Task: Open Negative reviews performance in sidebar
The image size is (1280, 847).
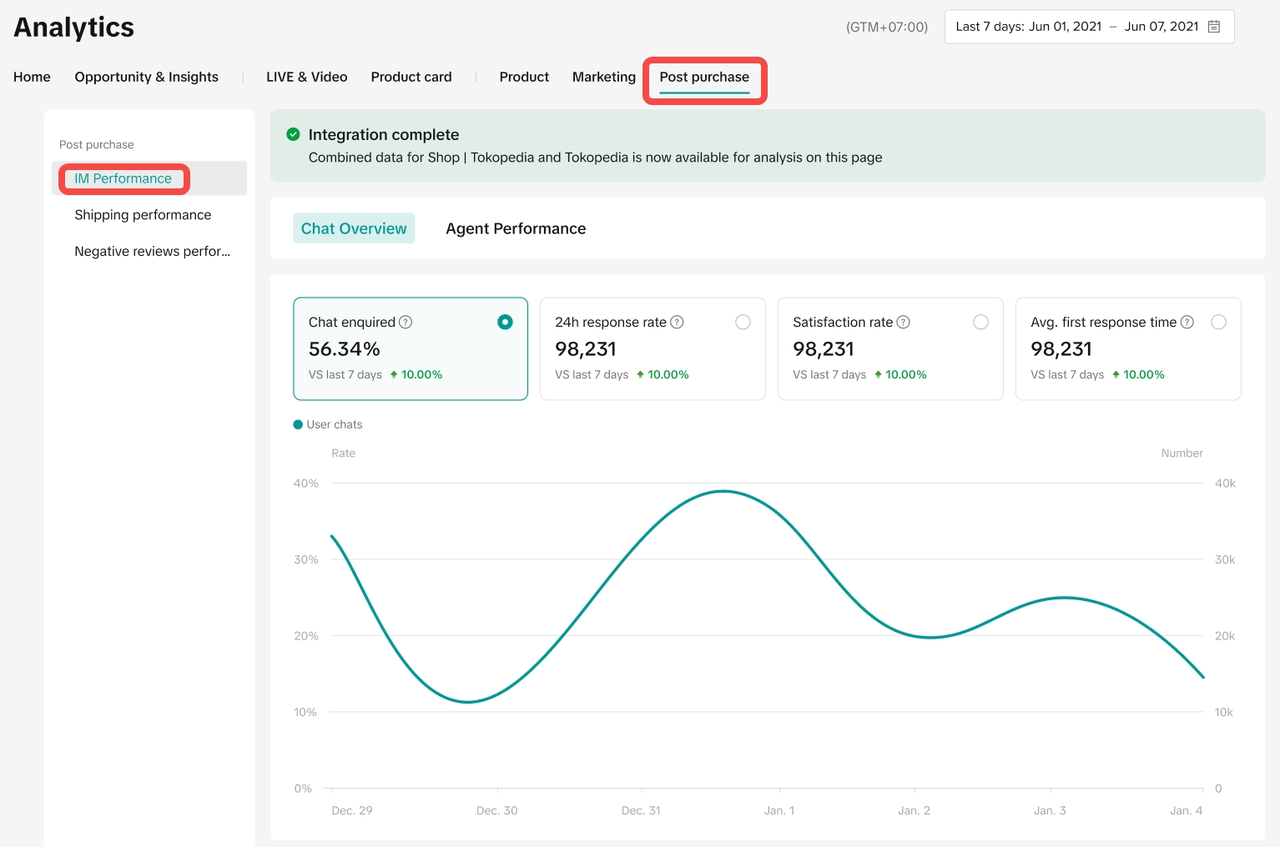Action: pyautogui.click(x=152, y=252)
